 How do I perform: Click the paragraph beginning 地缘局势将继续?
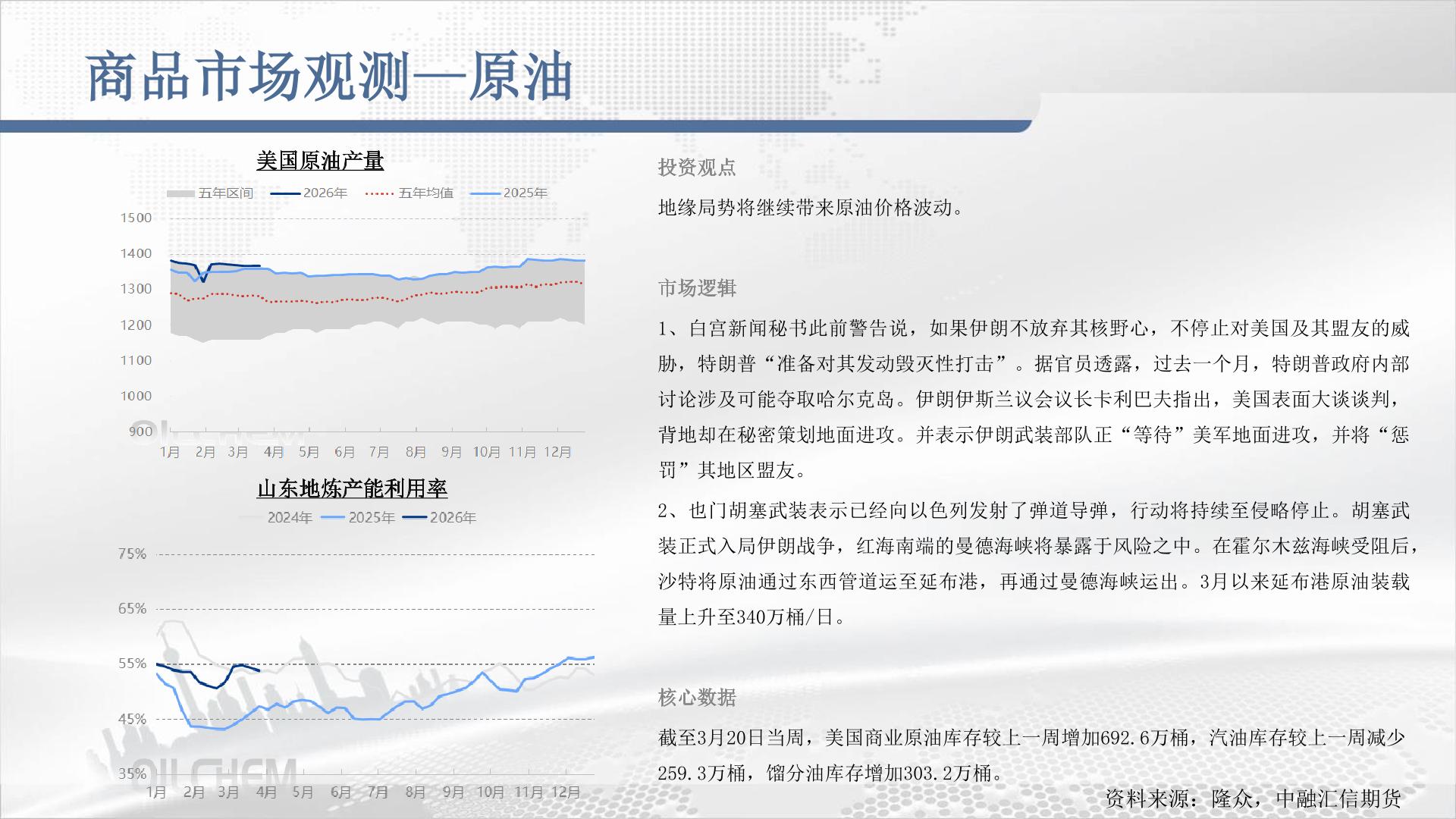coord(810,208)
